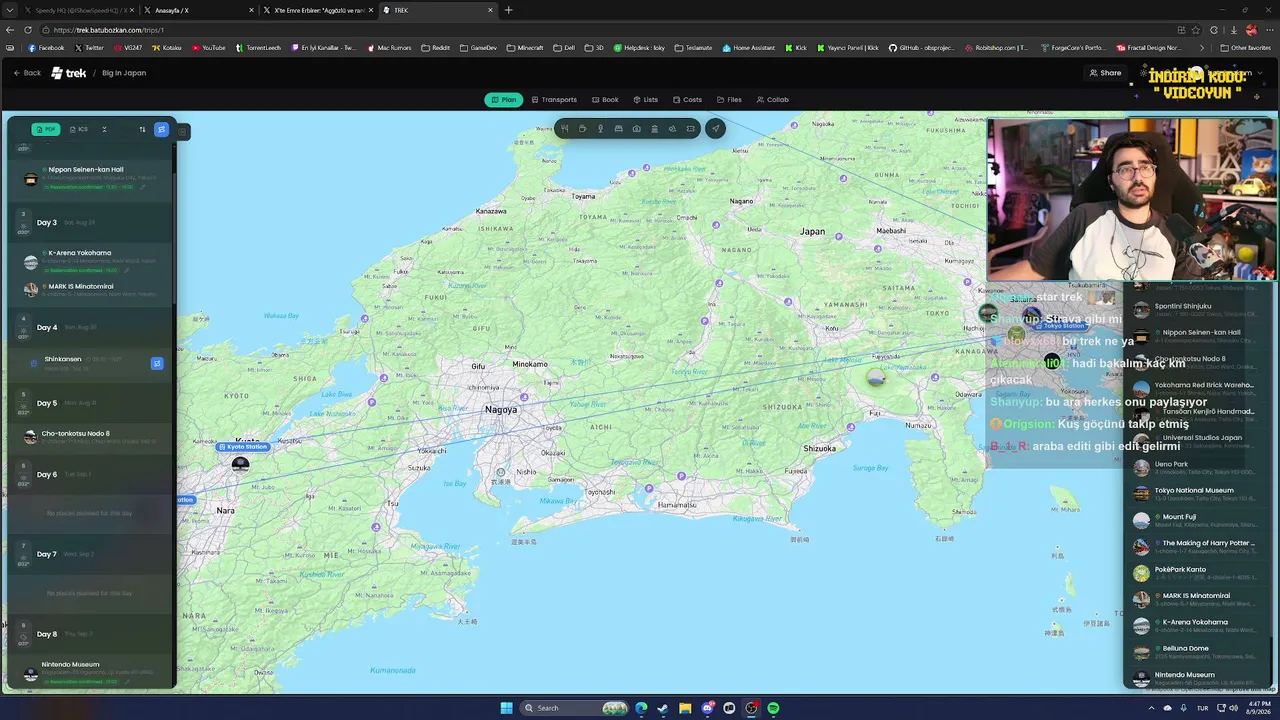Select Cho-tonkotsu Nodo 8 in Day 5
This screenshot has height=720, width=1280.
click(x=91, y=437)
